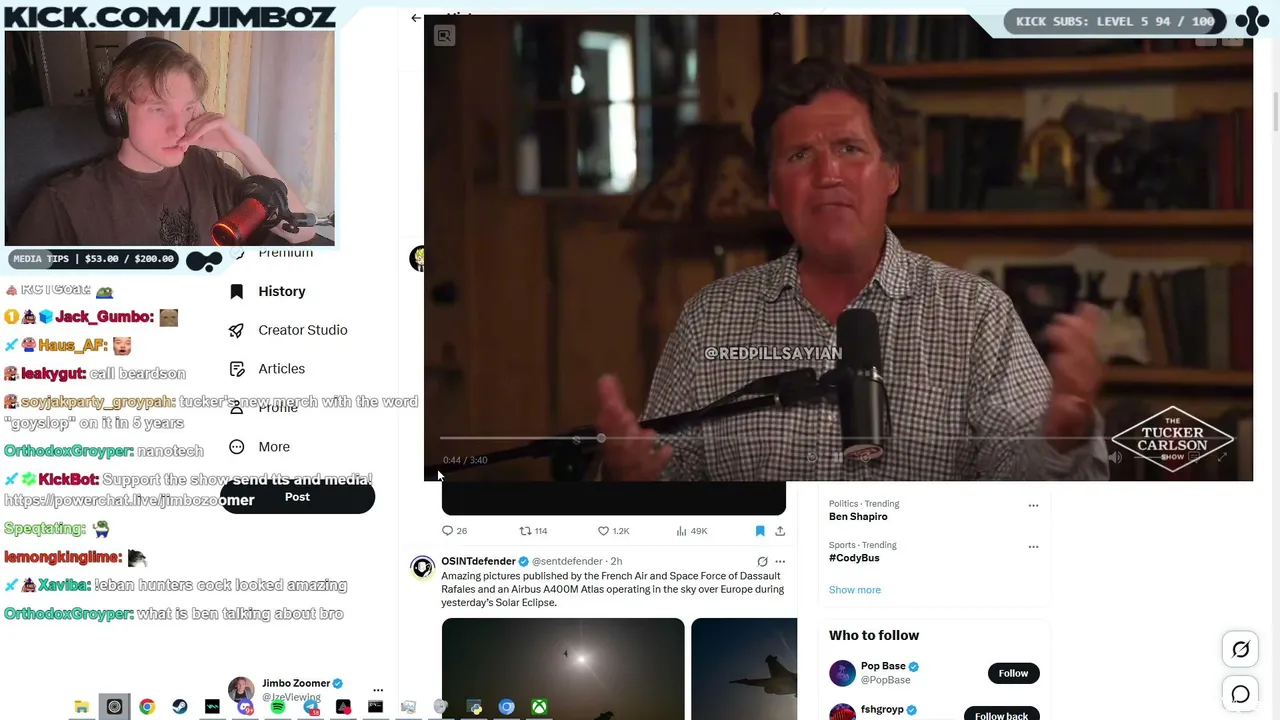Reply to the post with 26 comments
Screen dimensions: 1280x720
click(455, 531)
